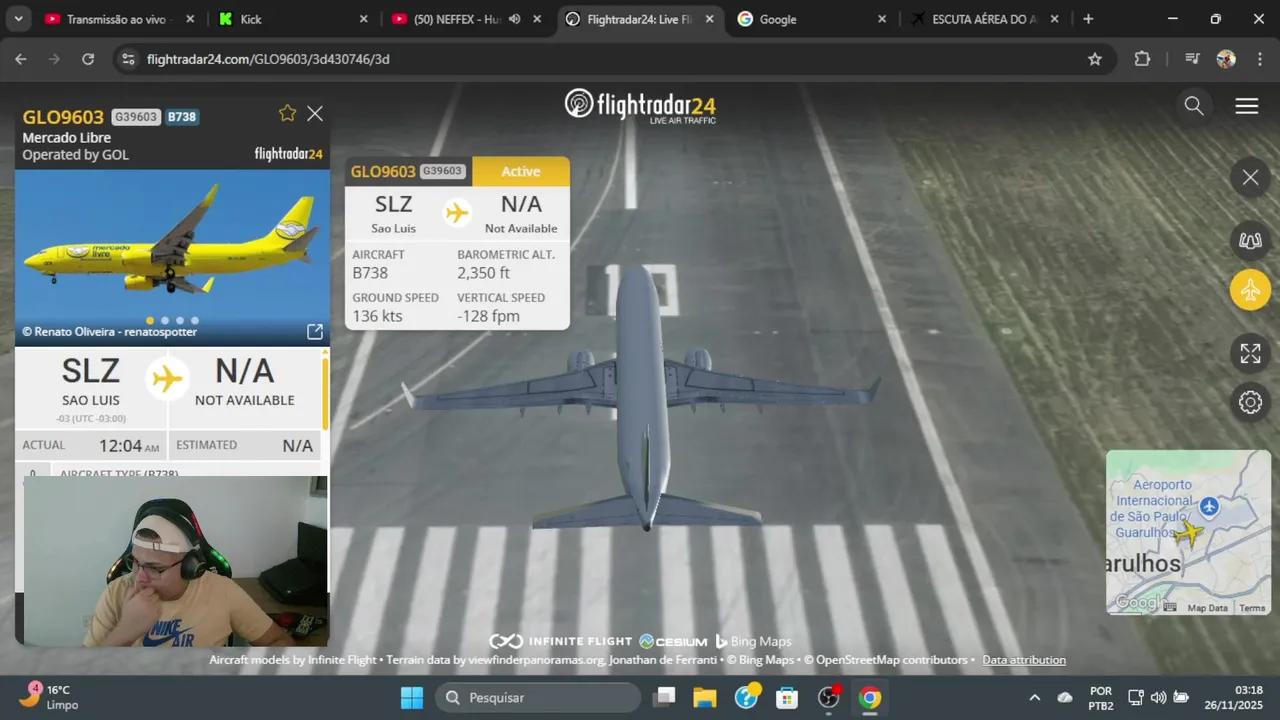Open Microsoft Store from taskbar
The width and height of the screenshot is (1280, 720).
pyautogui.click(x=787, y=697)
